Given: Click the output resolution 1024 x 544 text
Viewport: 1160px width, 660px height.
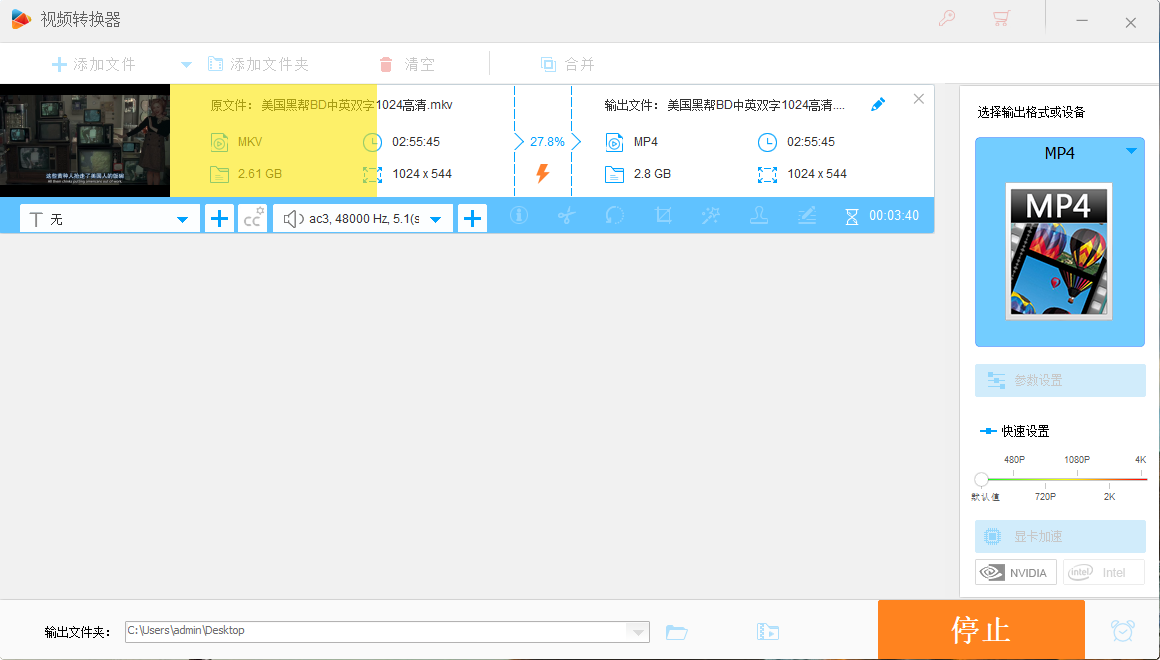Looking at the screenshot, I should 817,174.
